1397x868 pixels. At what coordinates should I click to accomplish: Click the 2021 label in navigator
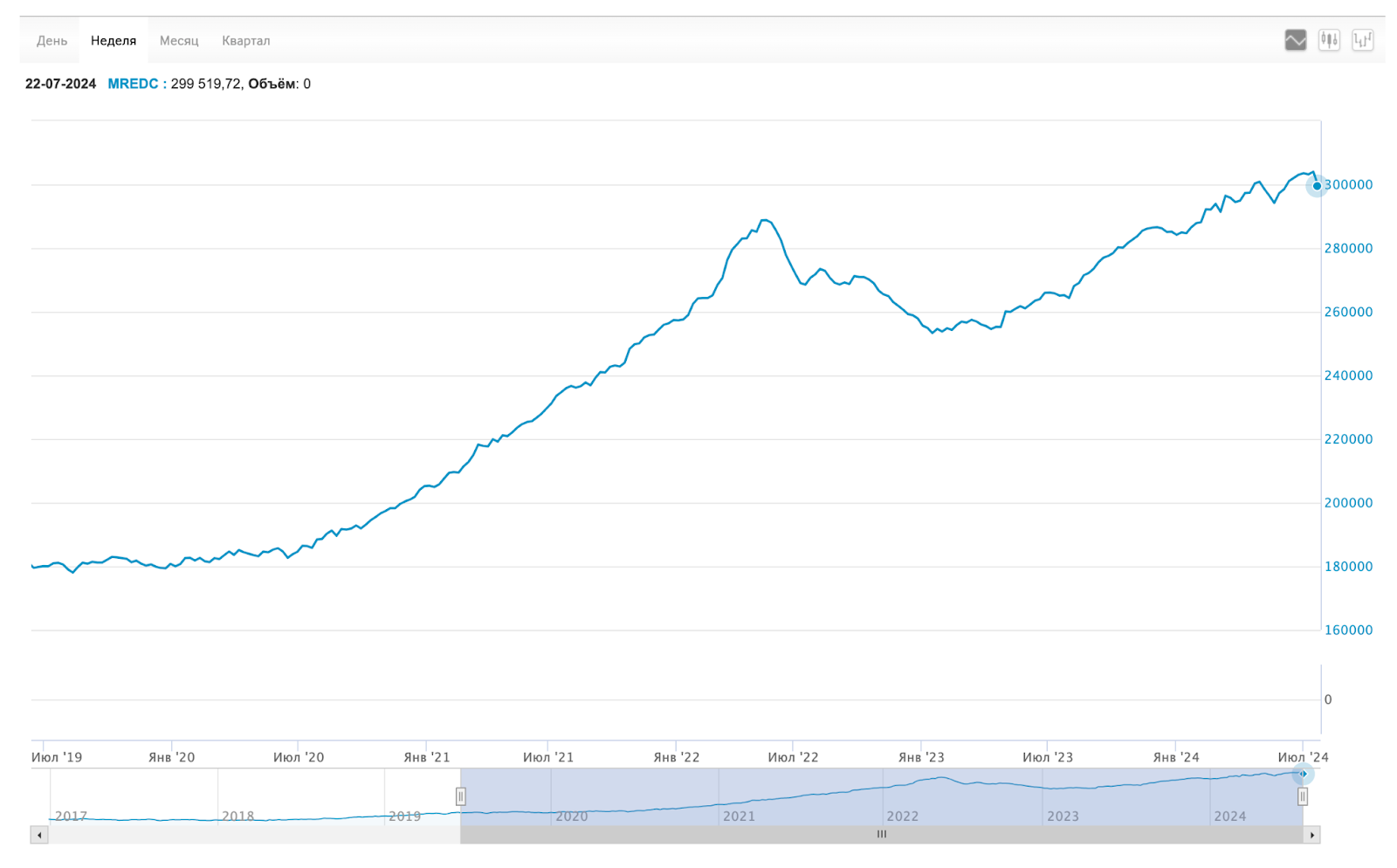click(x=739, y=816)
